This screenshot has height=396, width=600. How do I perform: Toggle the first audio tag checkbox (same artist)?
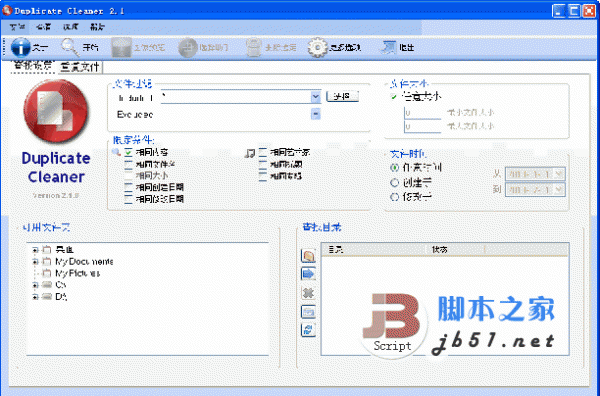pyautogui.click(x=263, y=153)
